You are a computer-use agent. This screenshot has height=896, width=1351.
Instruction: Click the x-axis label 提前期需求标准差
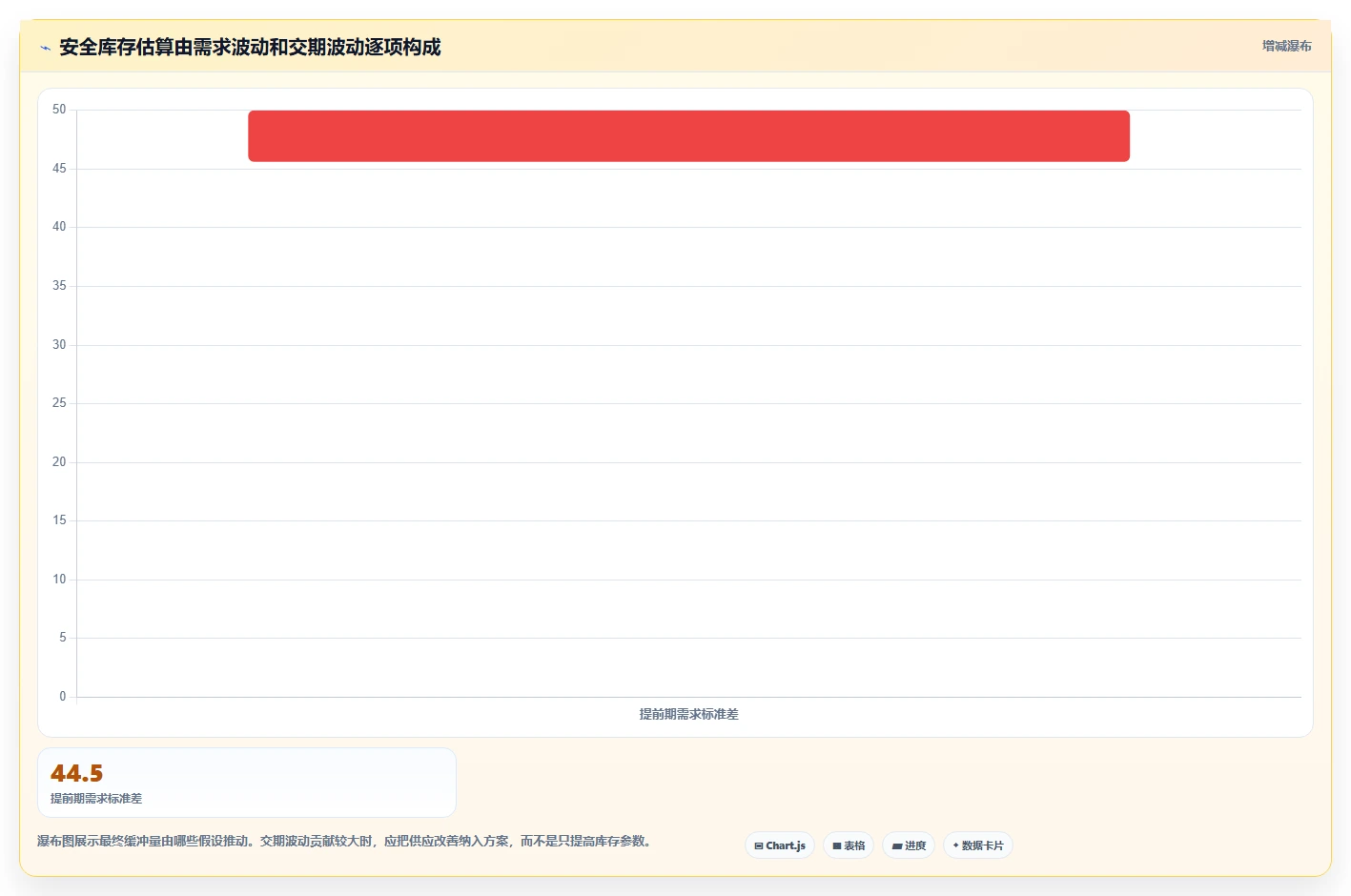pos(688,714)
